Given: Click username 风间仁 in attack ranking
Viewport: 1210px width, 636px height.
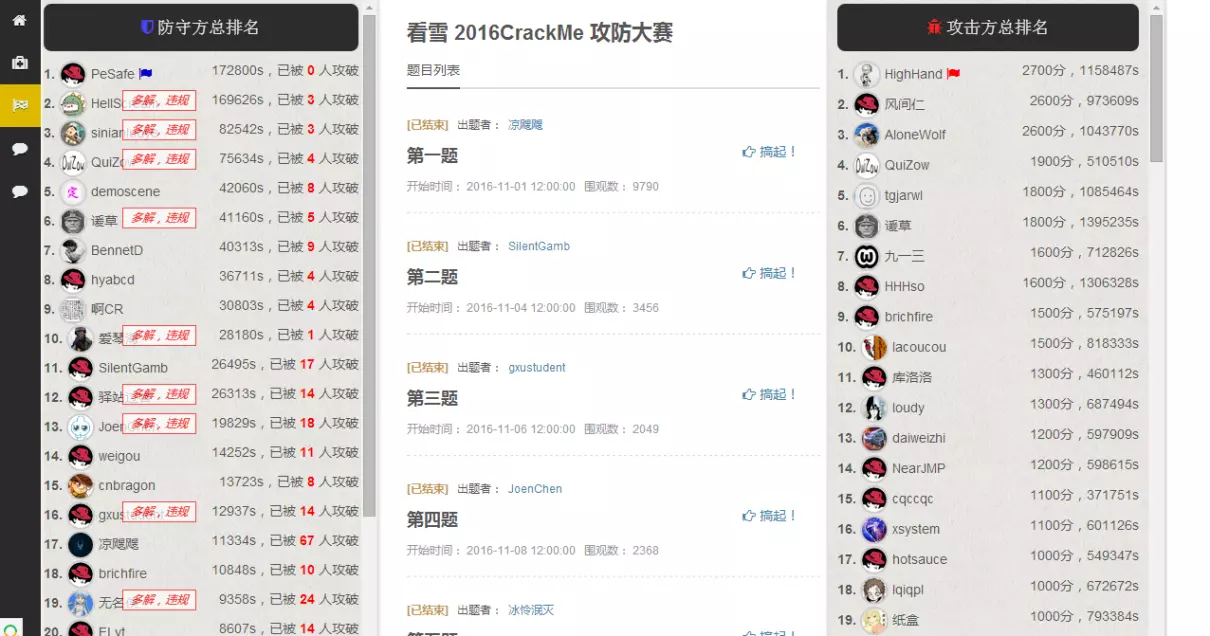Looking at the screenshot, I should (905, 104).
